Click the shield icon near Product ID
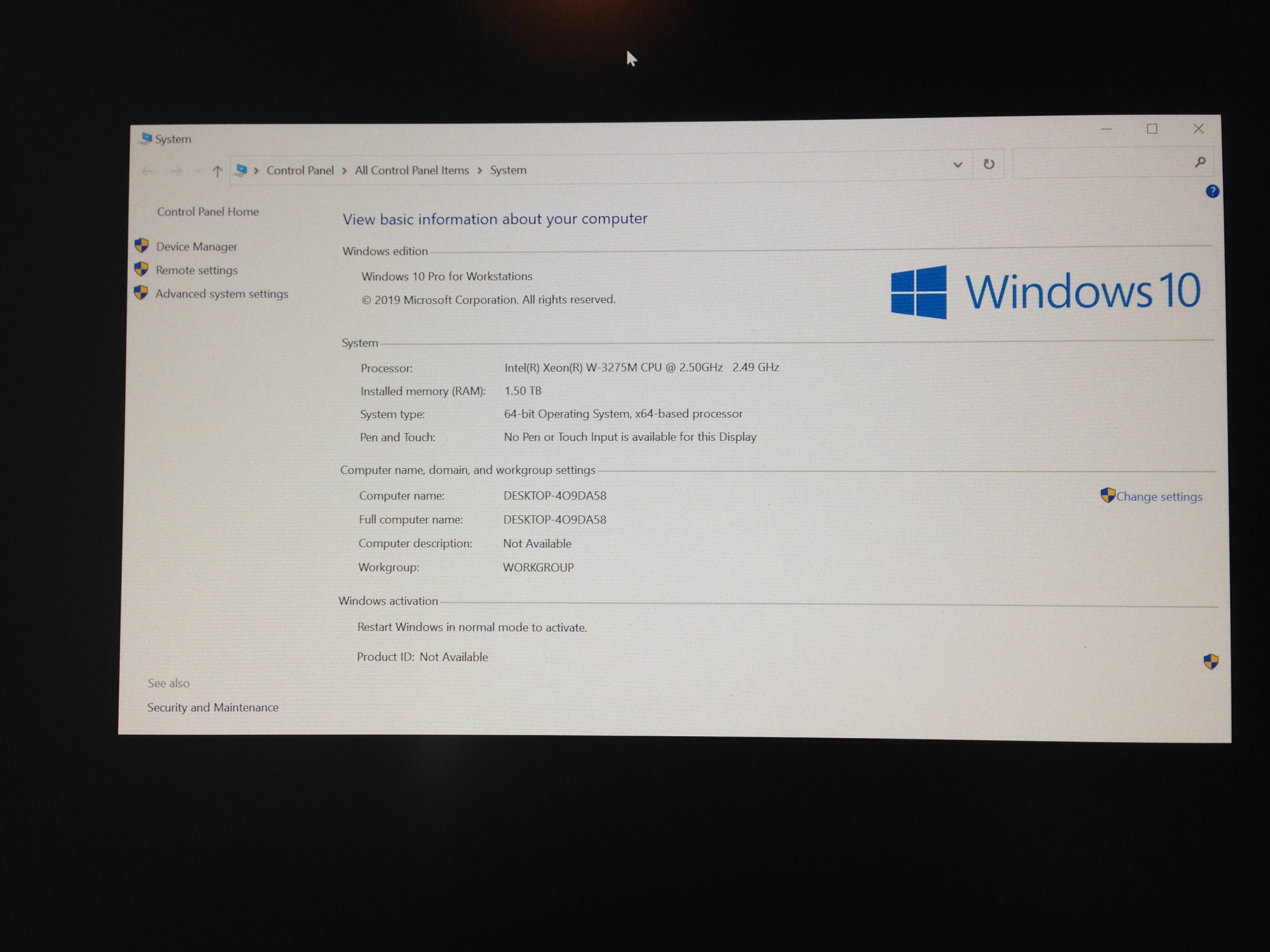The image size is (1270, 952). point(1211,661)
